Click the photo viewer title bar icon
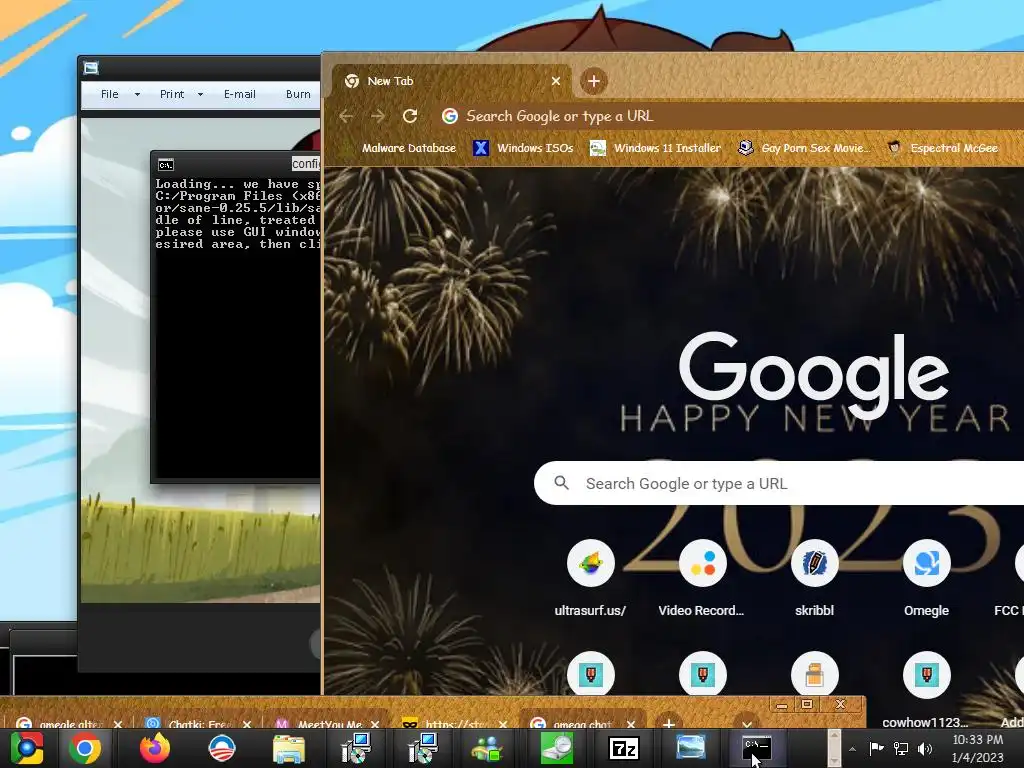The image size is (1024, 768). (91, 68)
